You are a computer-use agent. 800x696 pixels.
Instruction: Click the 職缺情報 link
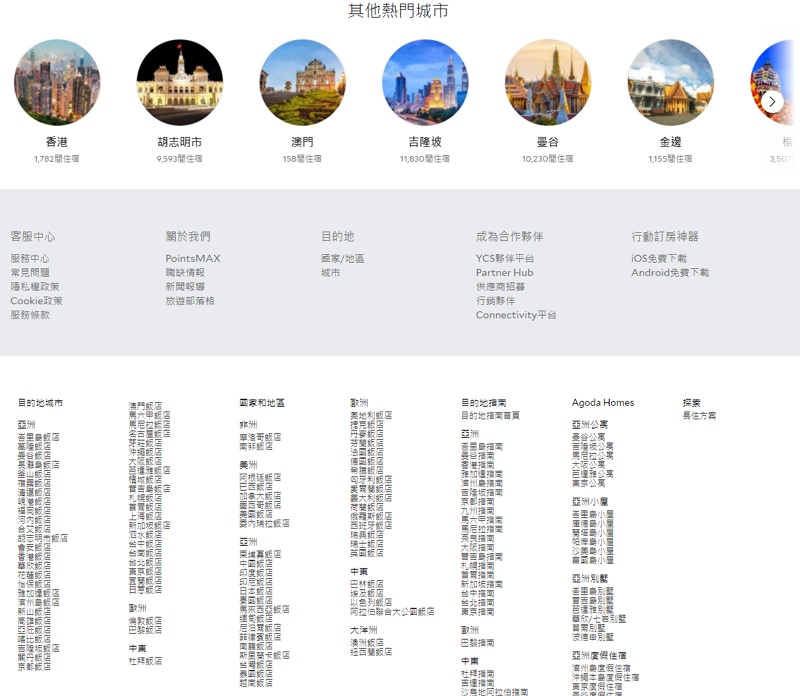click(x=185, y=272)
